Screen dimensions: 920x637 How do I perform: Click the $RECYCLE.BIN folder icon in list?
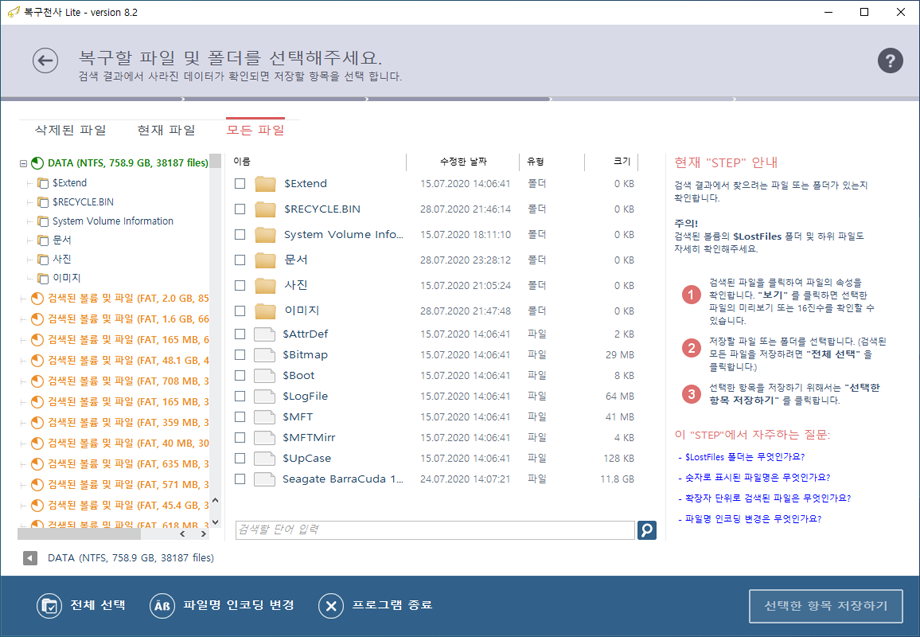click(265, 209)
